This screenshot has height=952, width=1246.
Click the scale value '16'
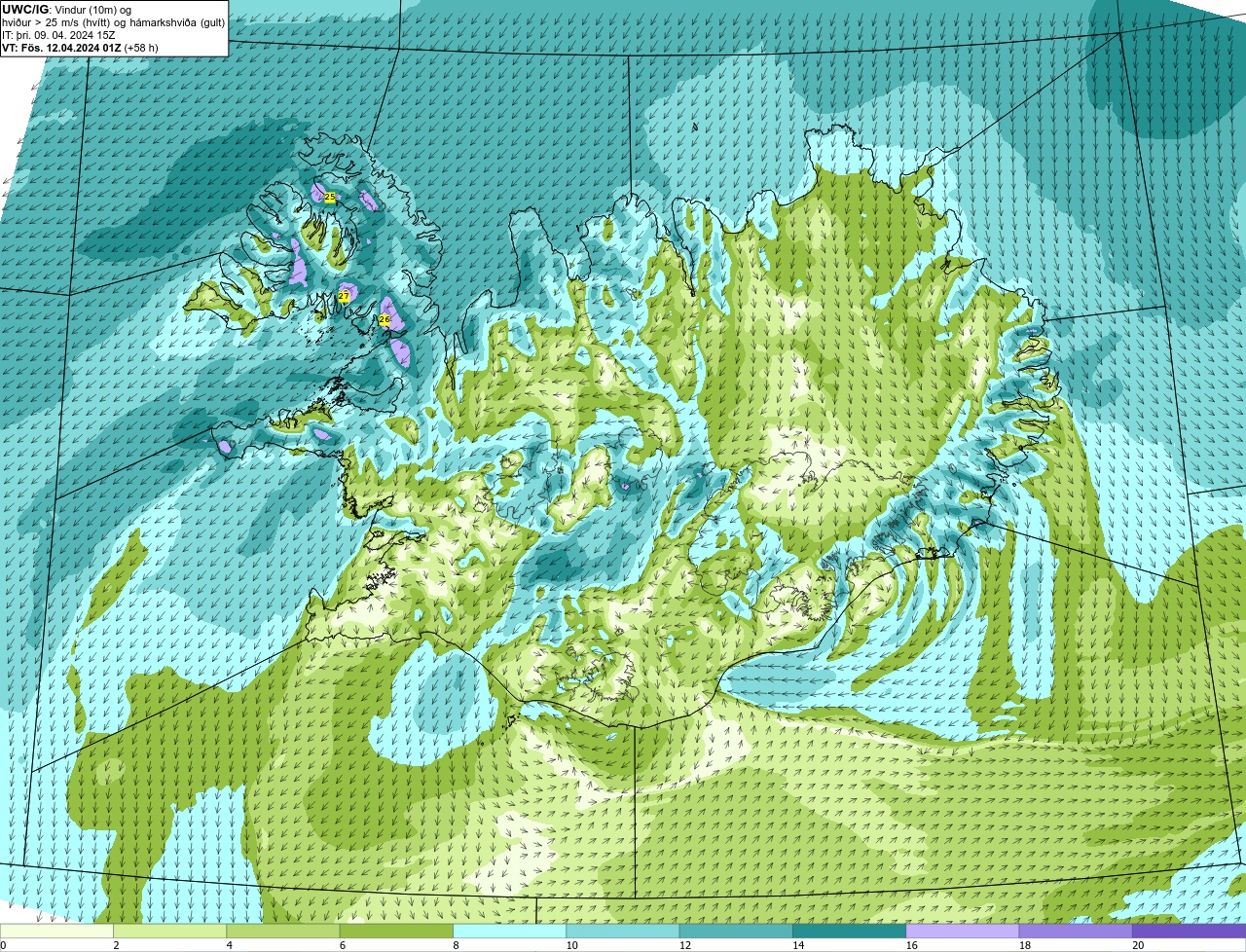[x=911, y=945]
